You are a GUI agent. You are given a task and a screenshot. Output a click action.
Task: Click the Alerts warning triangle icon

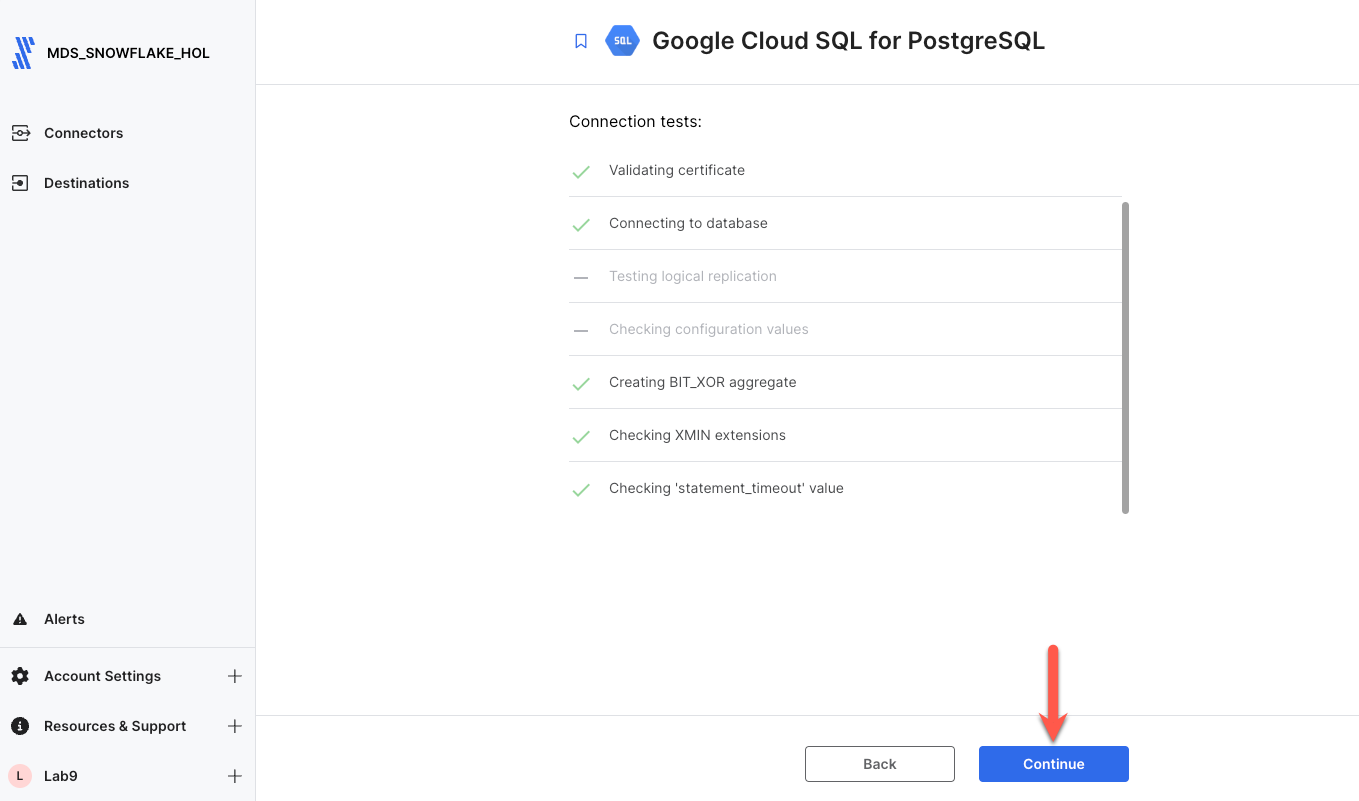pos(20,619)
